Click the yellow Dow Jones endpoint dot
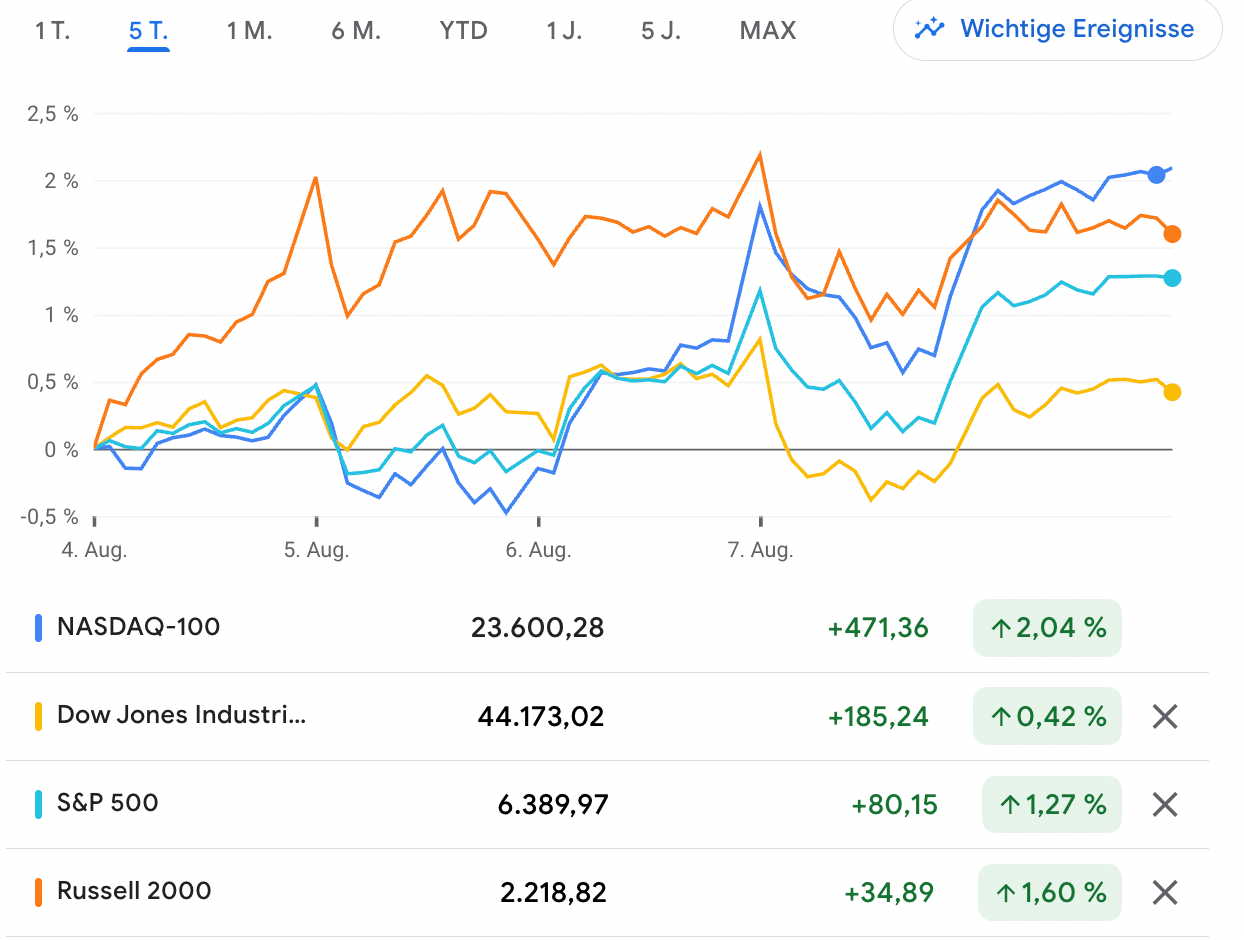Viewport: 1244px width, 940px height. click(x=1173, y=392)
